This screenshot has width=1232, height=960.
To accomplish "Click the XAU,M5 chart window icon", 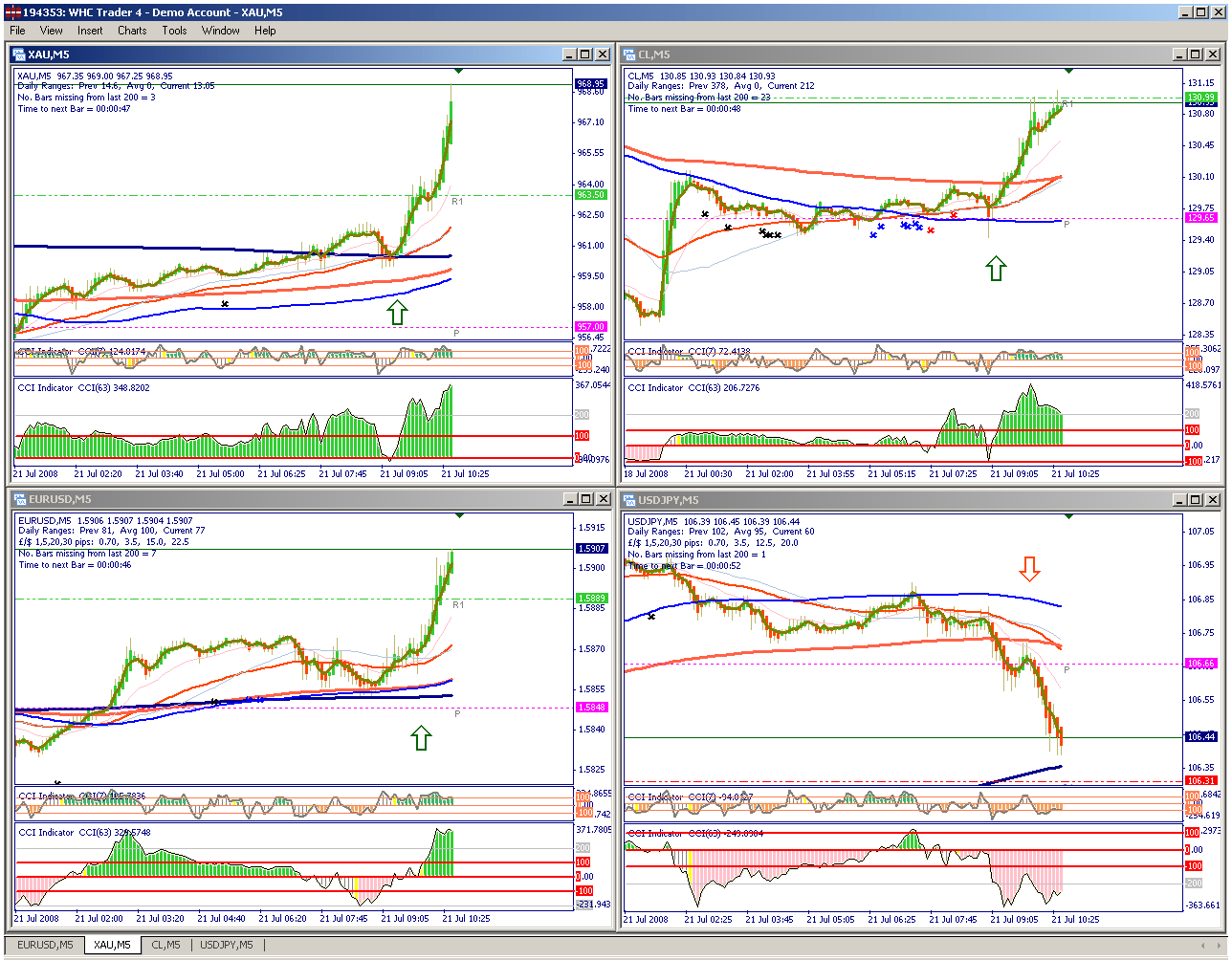I will [x=19, y=55].
